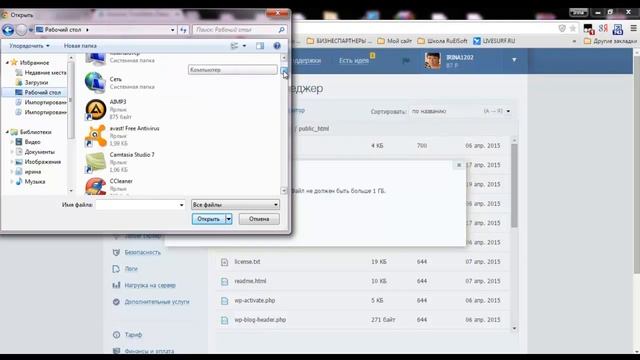Open view options dropdown arrow
Image resolution: width=640 pixels, height=360 pixels.
coord(244,46)
